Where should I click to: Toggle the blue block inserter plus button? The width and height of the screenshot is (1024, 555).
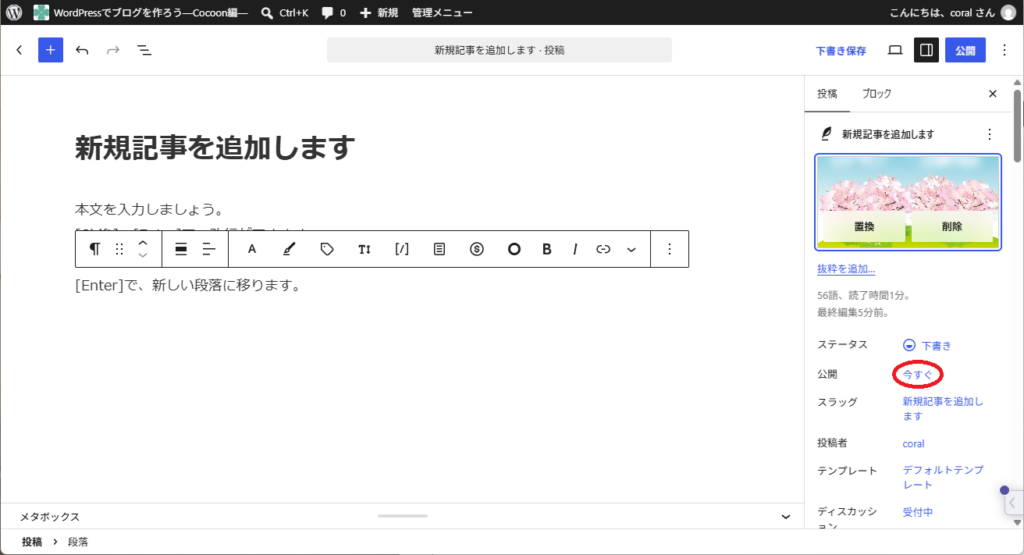pyautogui.click(x=50, y=50)
